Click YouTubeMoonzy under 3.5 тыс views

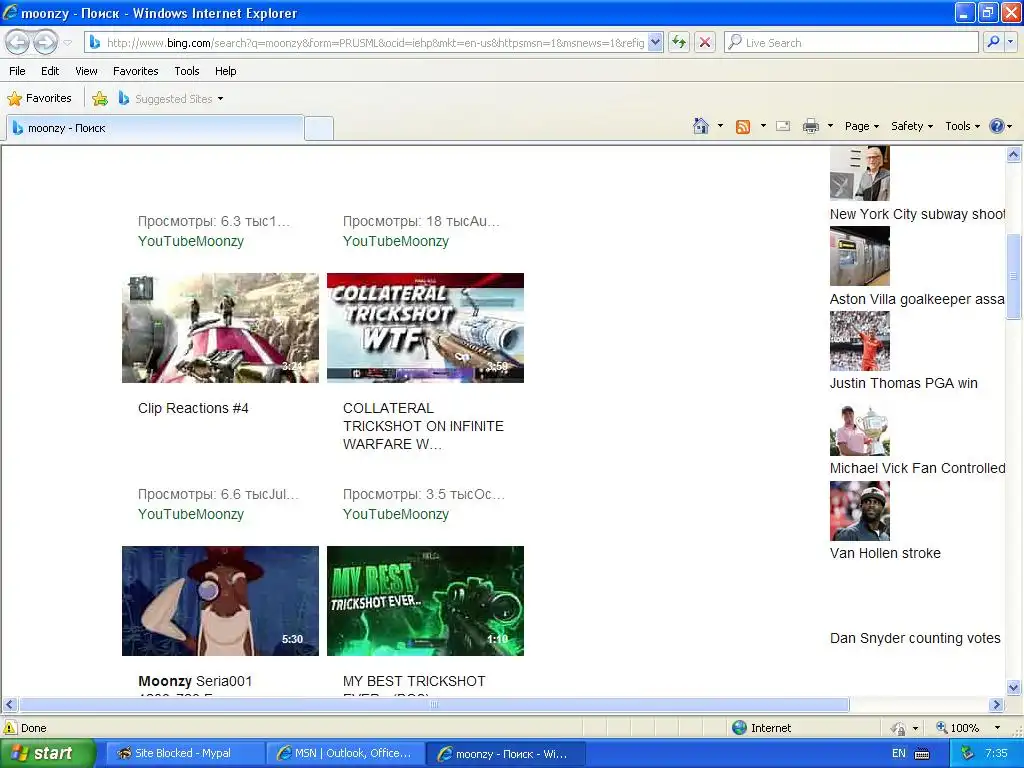(396, 514)
